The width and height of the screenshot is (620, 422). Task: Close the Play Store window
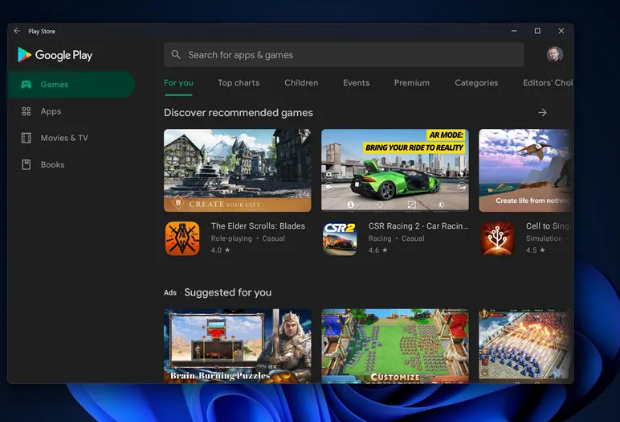[x=561, y=31]
